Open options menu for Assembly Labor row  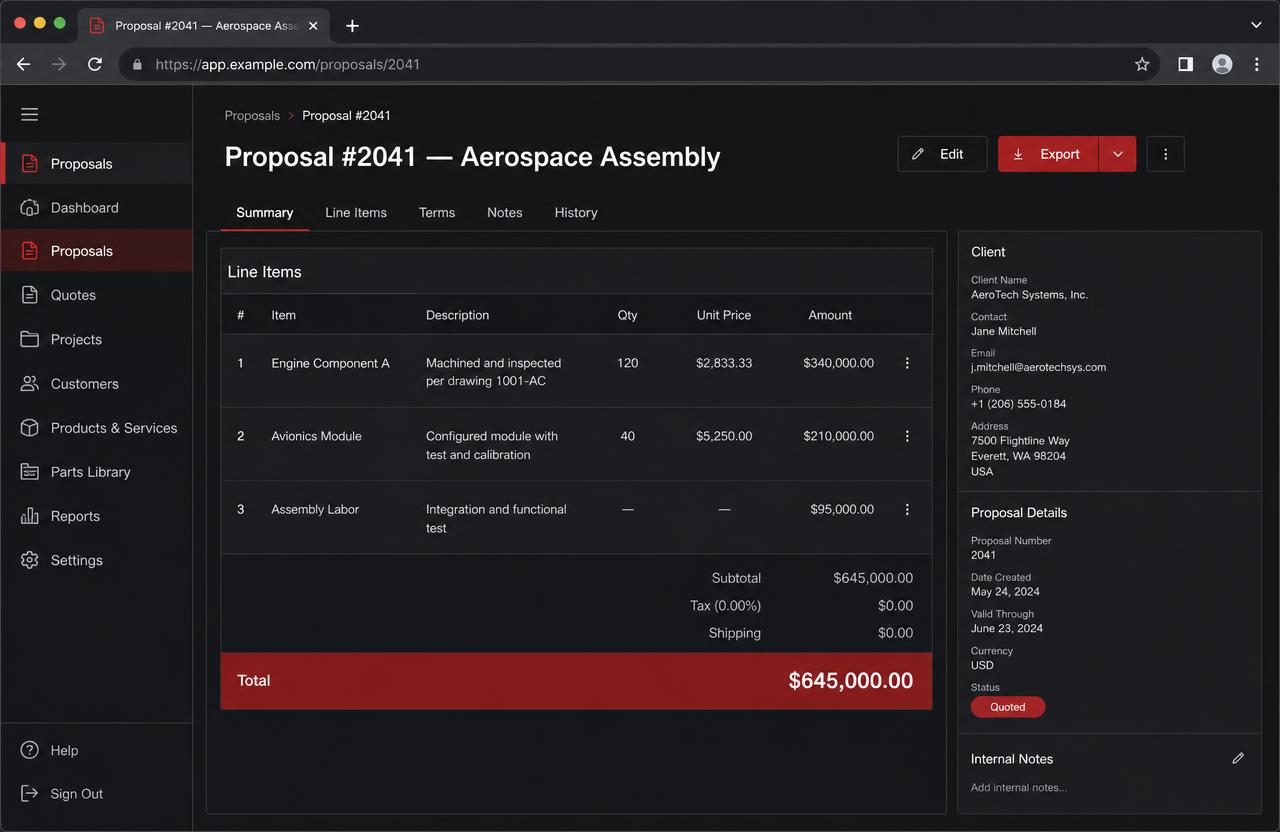907,509
